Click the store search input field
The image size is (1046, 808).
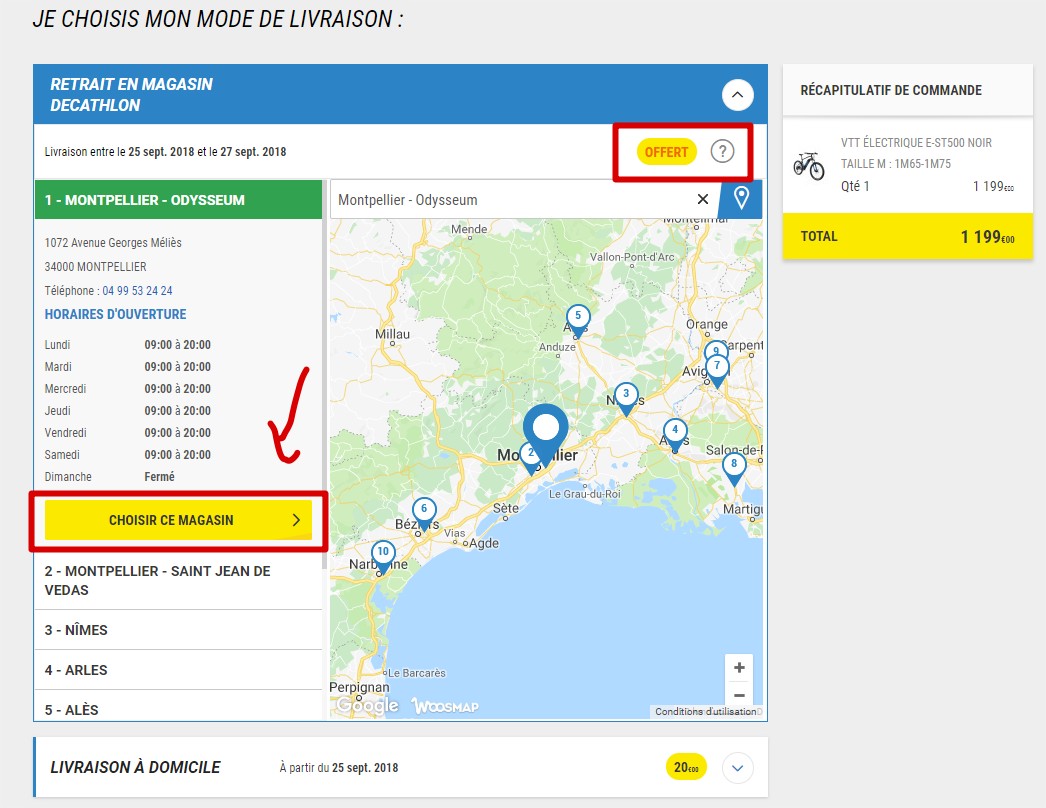510,200
